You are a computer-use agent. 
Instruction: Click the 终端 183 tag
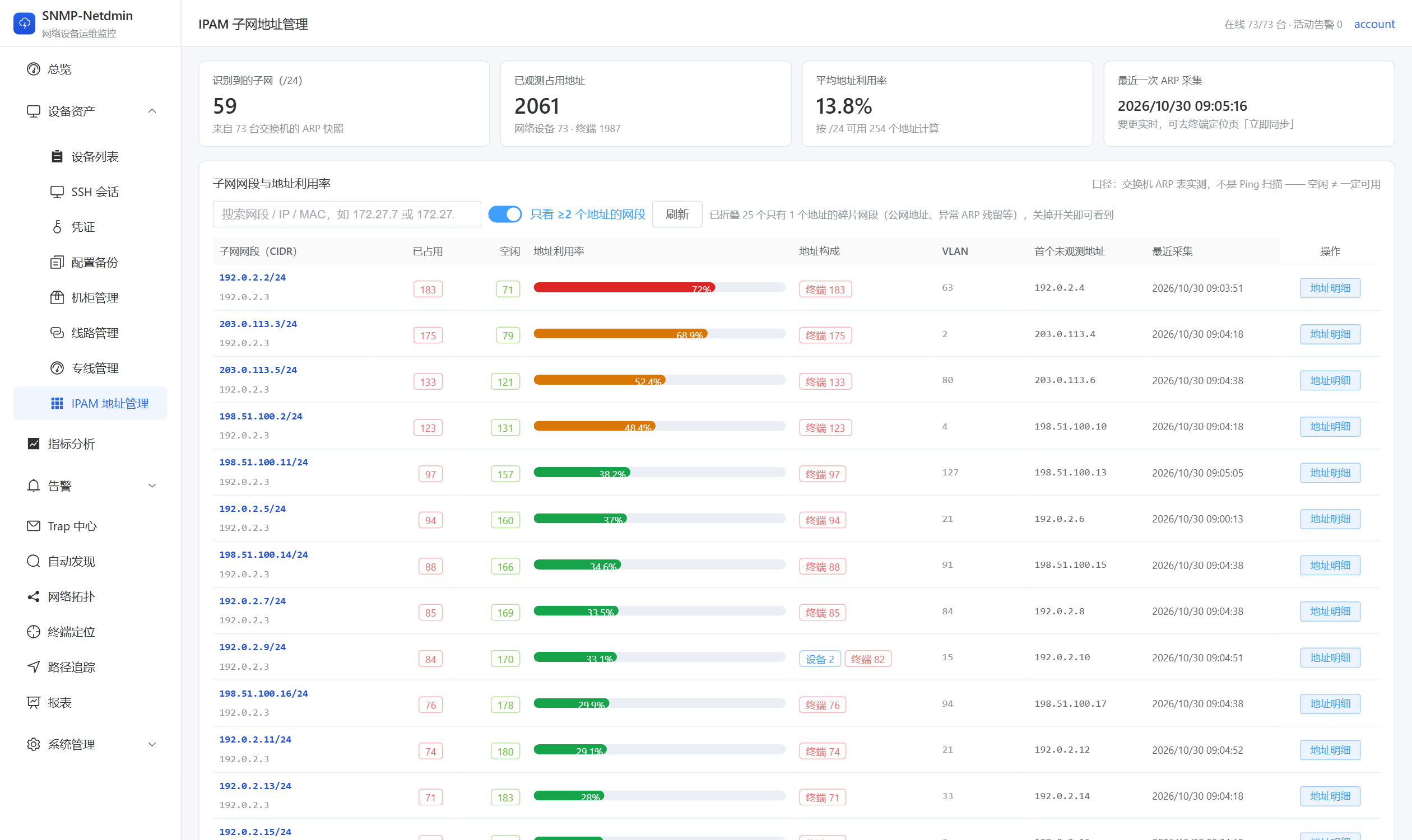click(825, 290)
